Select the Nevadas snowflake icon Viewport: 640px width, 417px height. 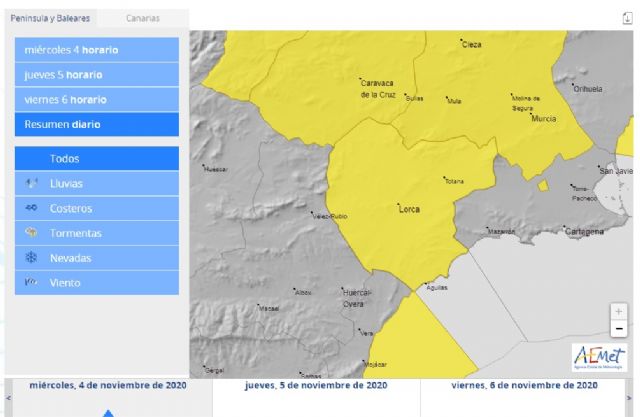coord(31,258)
